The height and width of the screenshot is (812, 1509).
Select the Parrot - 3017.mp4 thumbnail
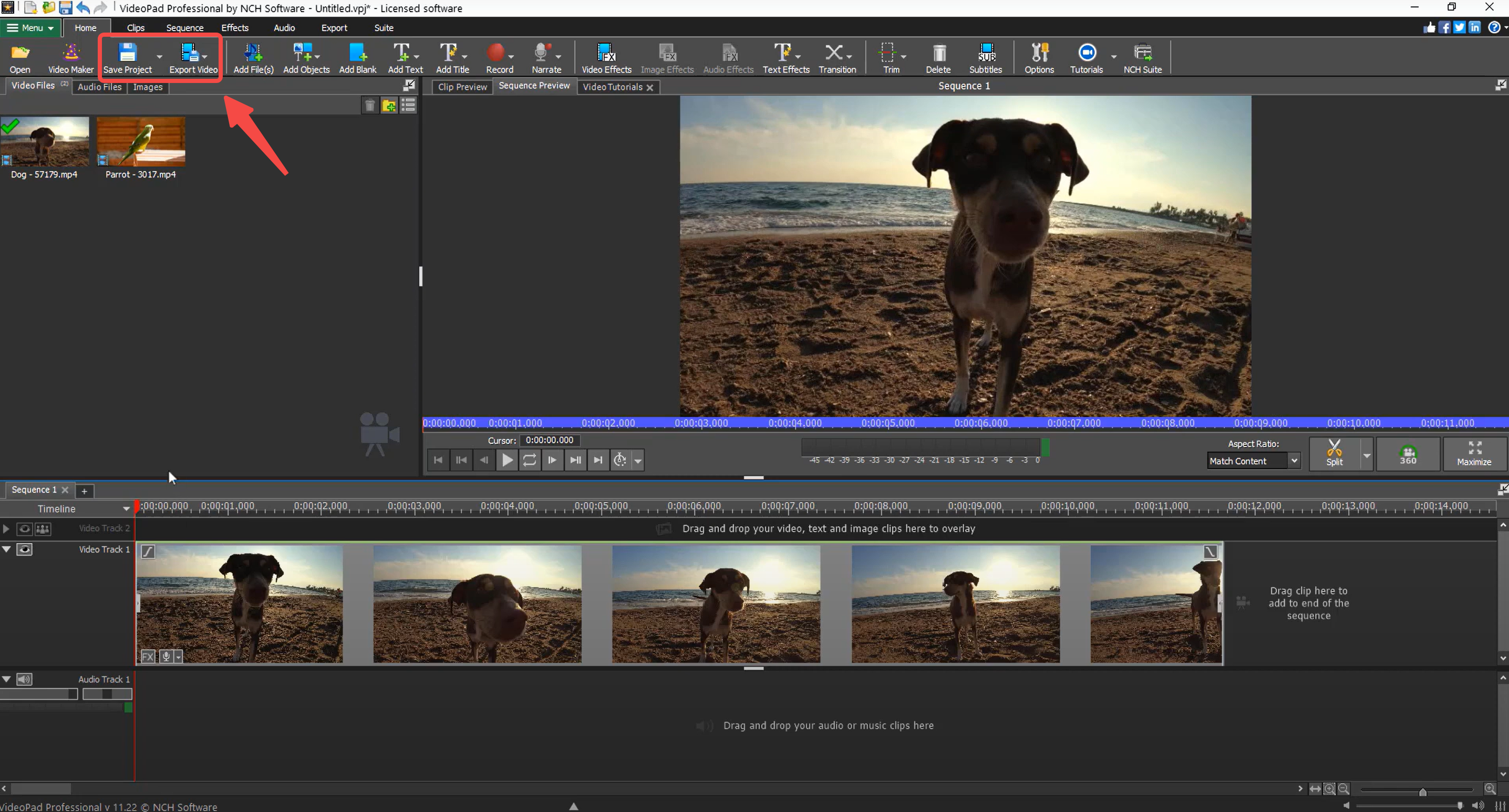(140, 142)
